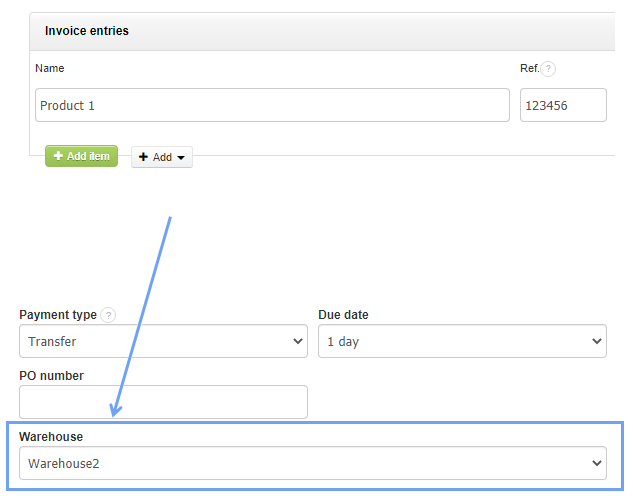Expand the Due date dropdown
Image resolution: width=633 pixels, height=498 pixels.
point(462,341)
